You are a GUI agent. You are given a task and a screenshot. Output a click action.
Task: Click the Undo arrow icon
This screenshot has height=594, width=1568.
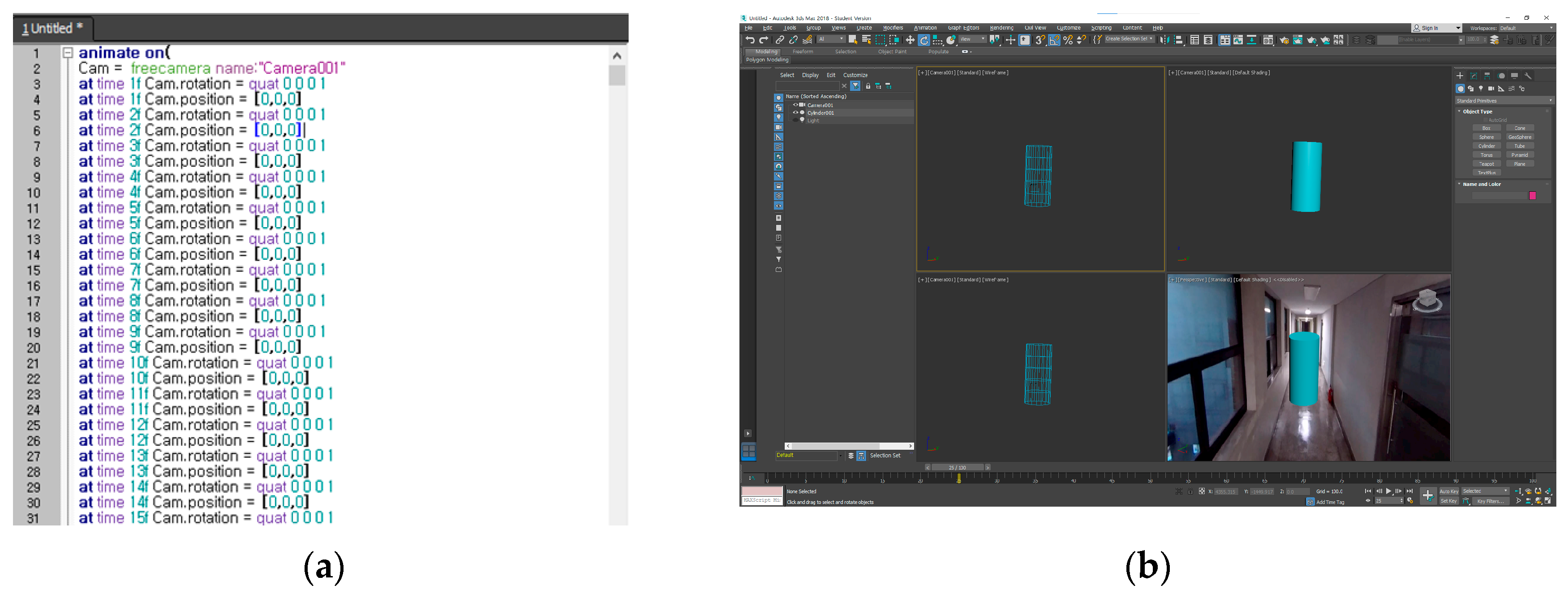[x=750, y=40]
